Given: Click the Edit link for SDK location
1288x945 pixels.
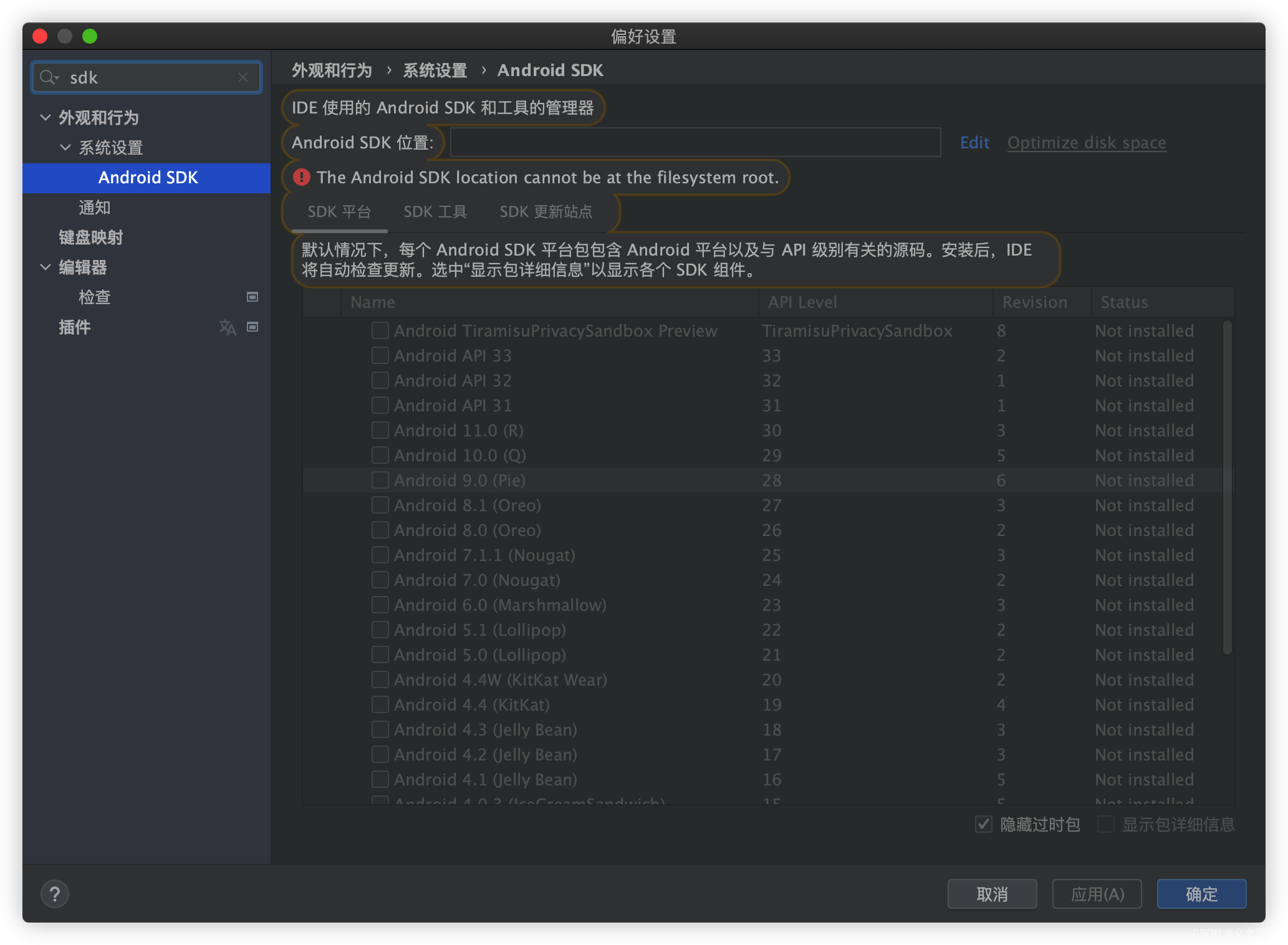Looking at the screenshot, I should 974,143.
